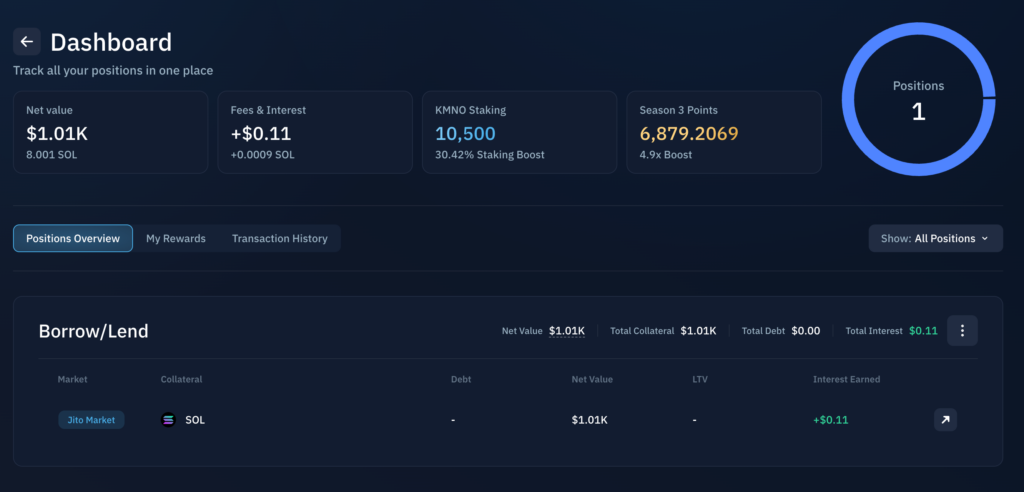Open the three-dot menu in Borrow/Lend
1024x492 pixels.
[962, 331]
